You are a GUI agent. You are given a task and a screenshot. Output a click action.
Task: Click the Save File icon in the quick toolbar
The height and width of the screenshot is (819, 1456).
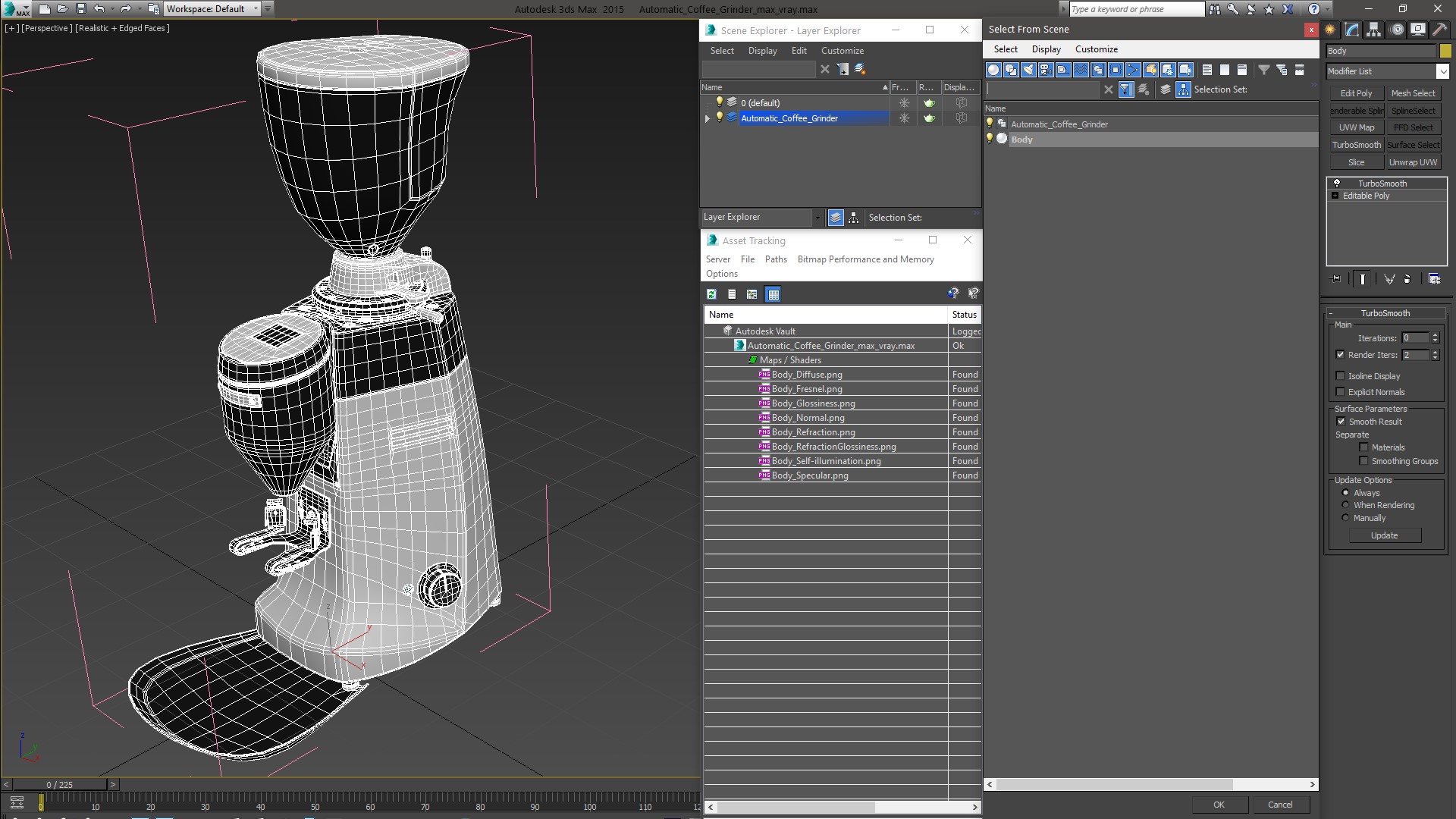[81, 9]
